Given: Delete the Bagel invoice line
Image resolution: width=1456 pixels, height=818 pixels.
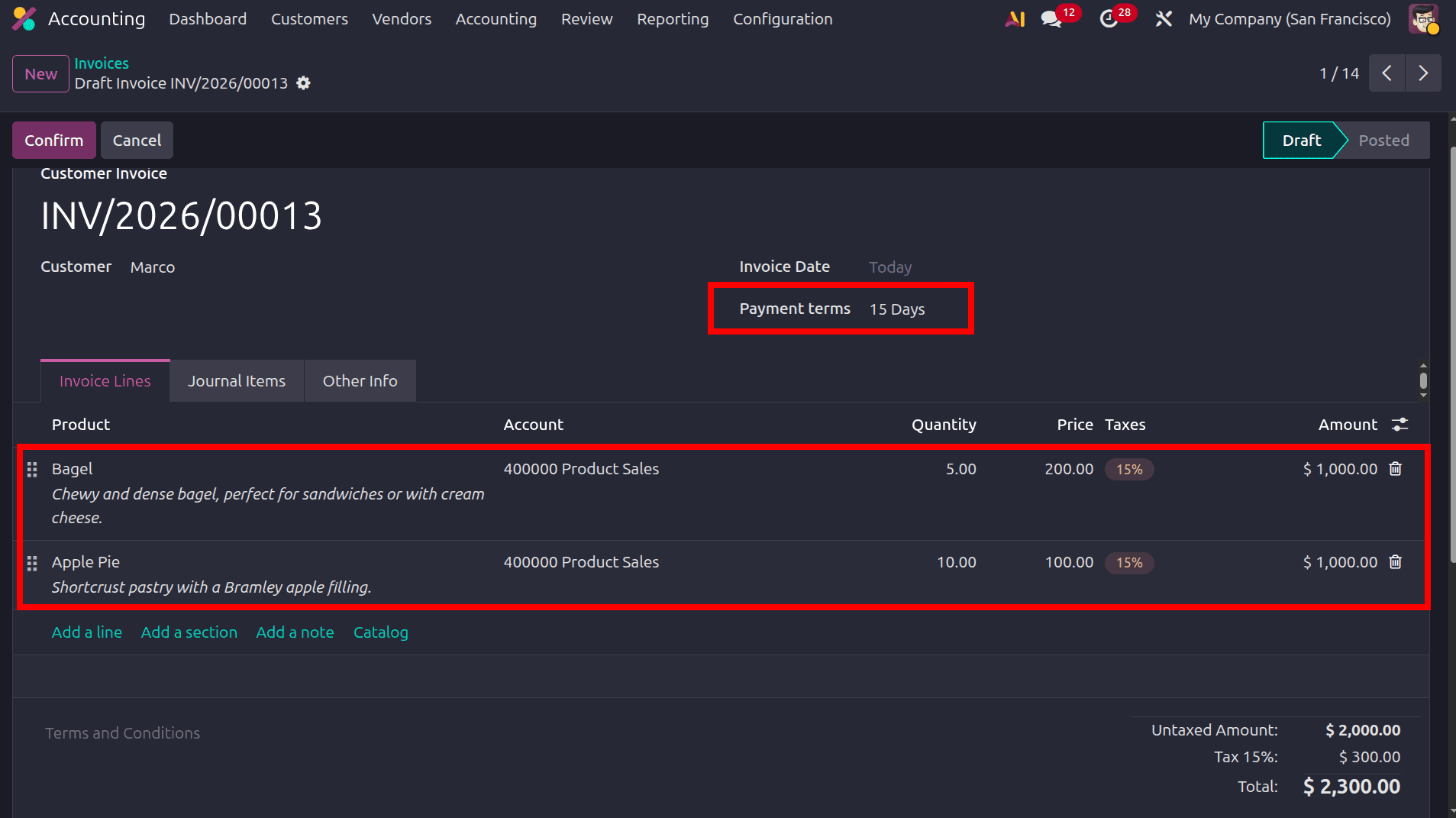Looking at the screenshot, I should [x=1396, y=469].
